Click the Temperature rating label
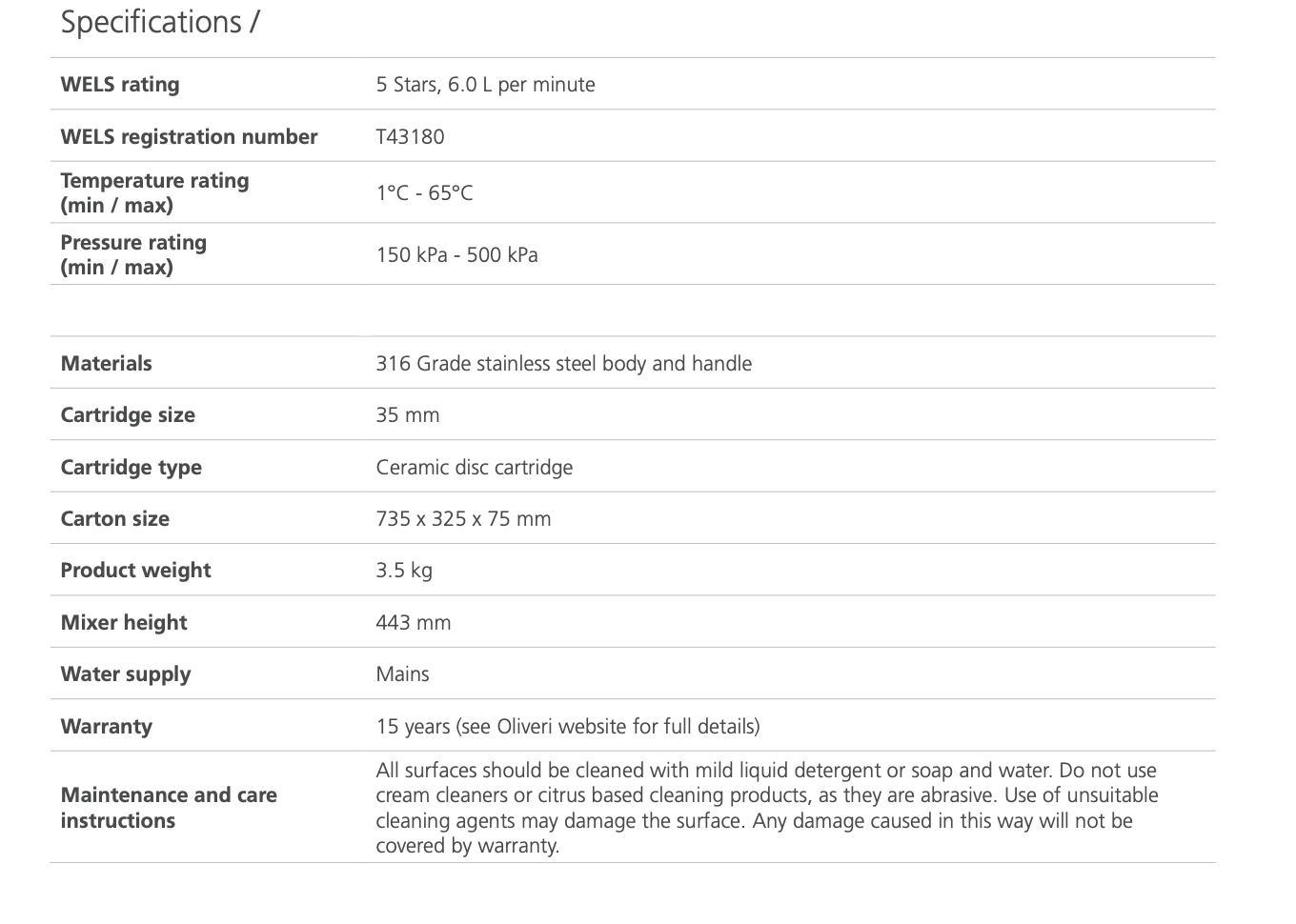 (154, 192)
